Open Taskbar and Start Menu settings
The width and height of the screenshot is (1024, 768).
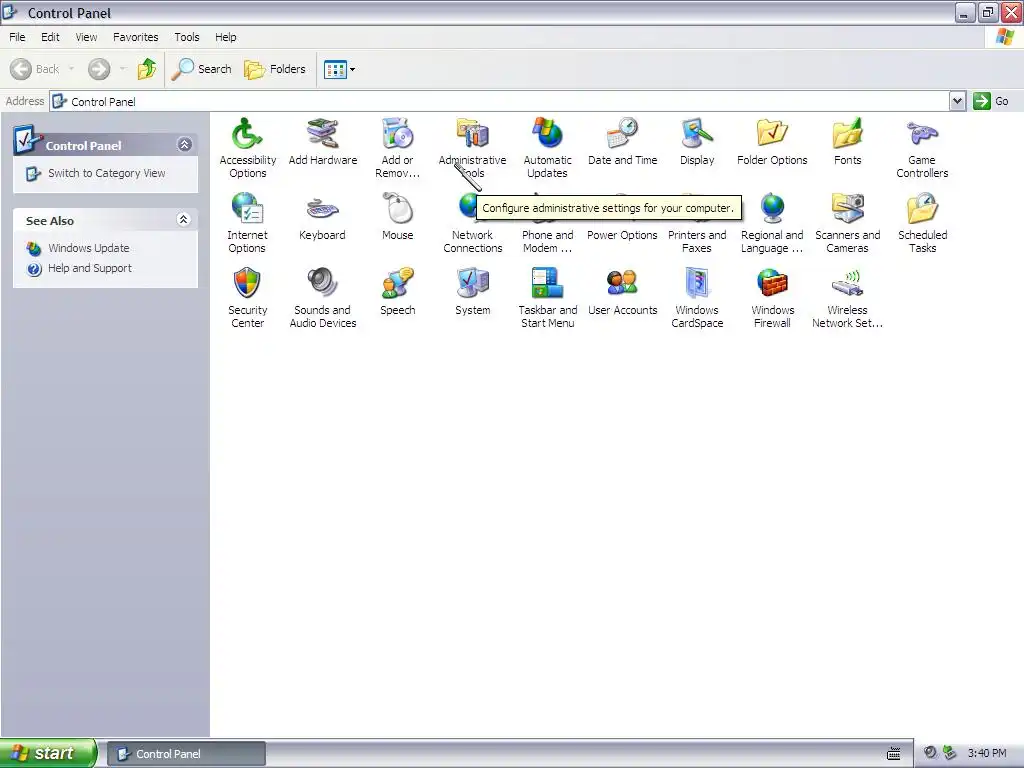[x=547, y=298]
